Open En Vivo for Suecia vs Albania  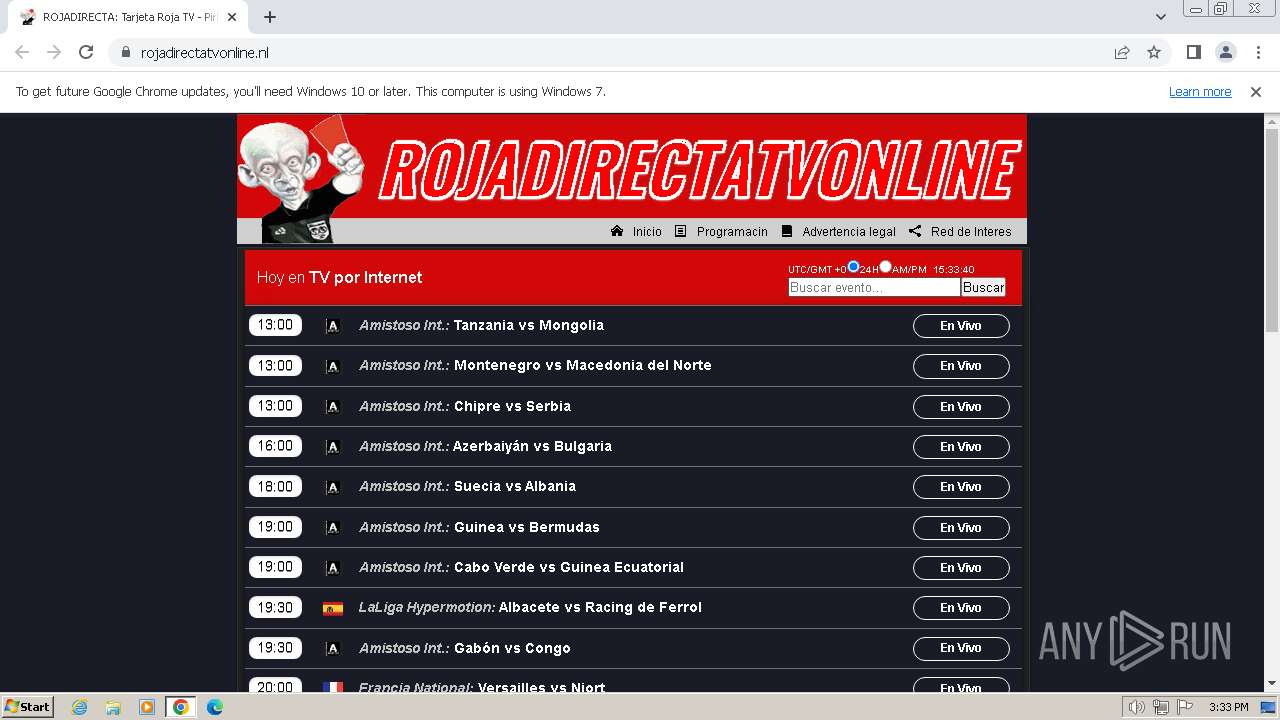point(961,487)
